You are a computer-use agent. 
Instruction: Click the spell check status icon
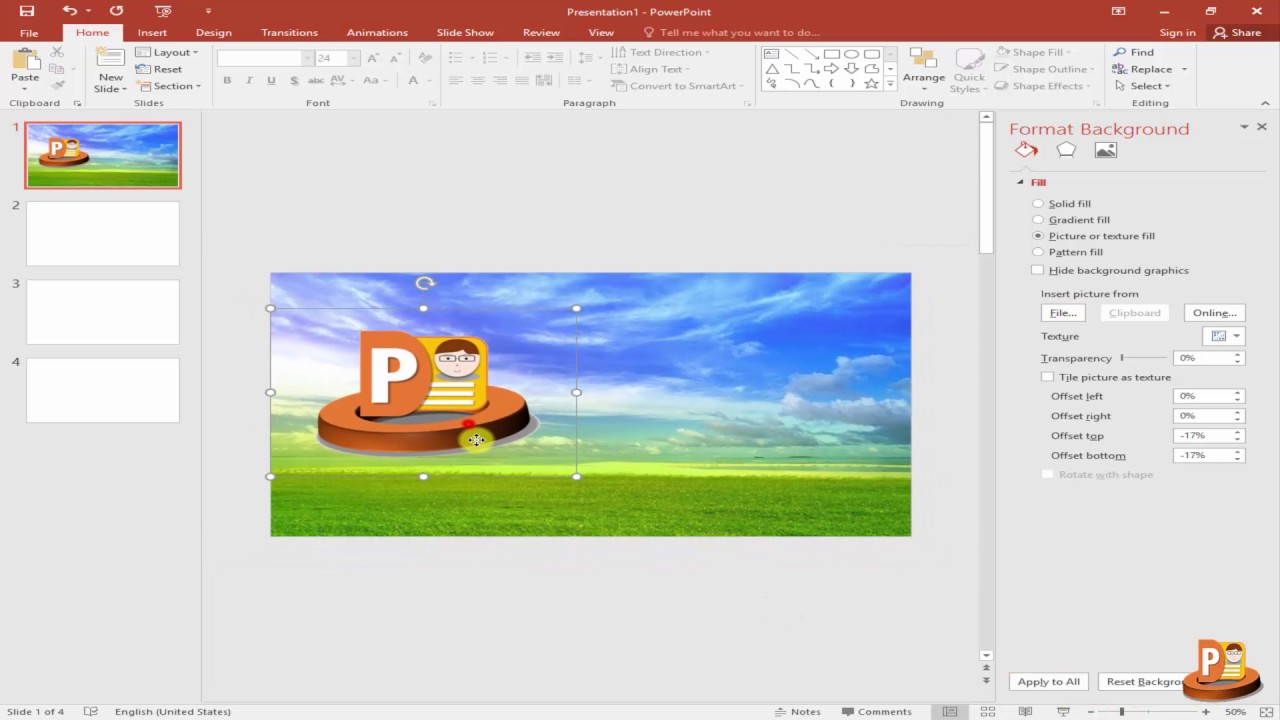pyautogui.click(x=91, y=712)
